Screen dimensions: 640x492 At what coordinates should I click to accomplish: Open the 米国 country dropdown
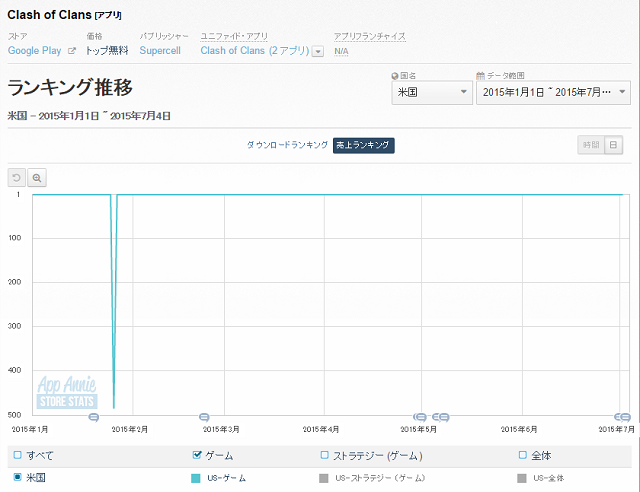coord(432,92)
